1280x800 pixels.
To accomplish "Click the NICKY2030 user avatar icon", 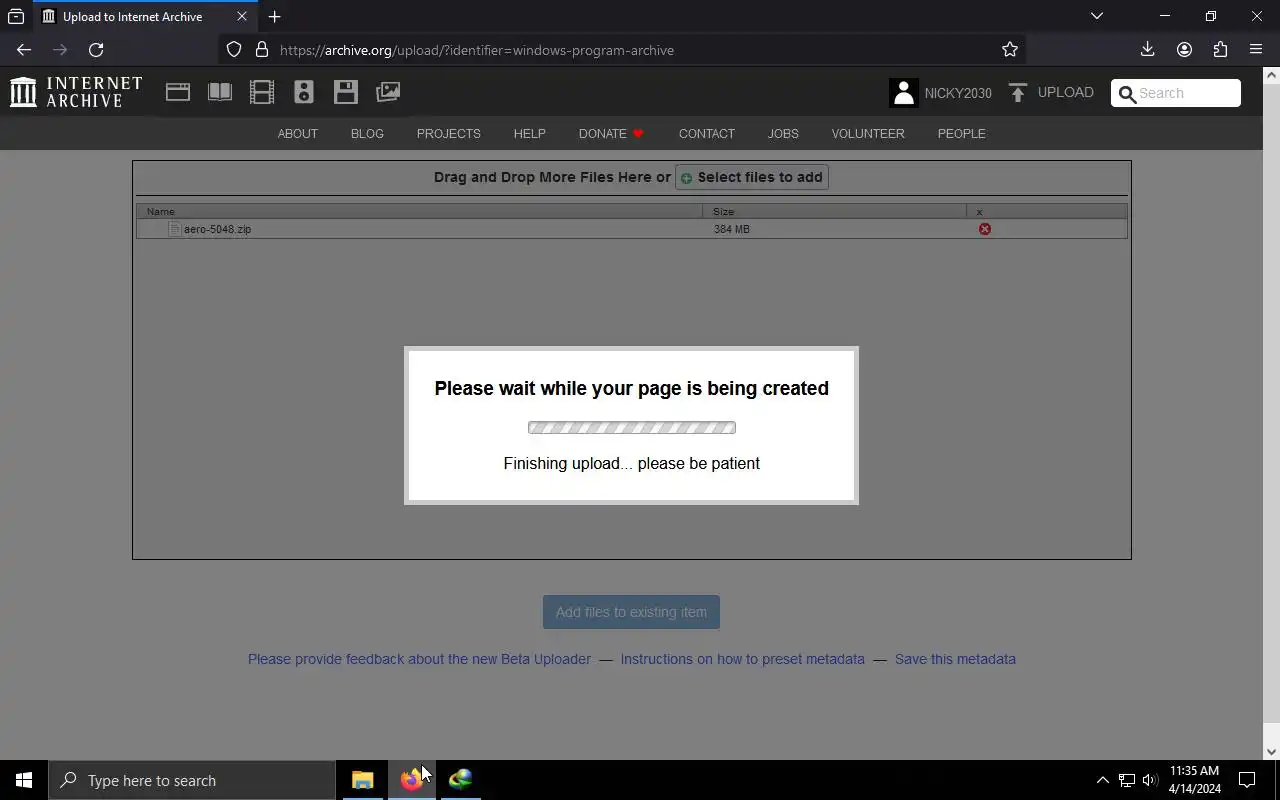I will 903,93.
